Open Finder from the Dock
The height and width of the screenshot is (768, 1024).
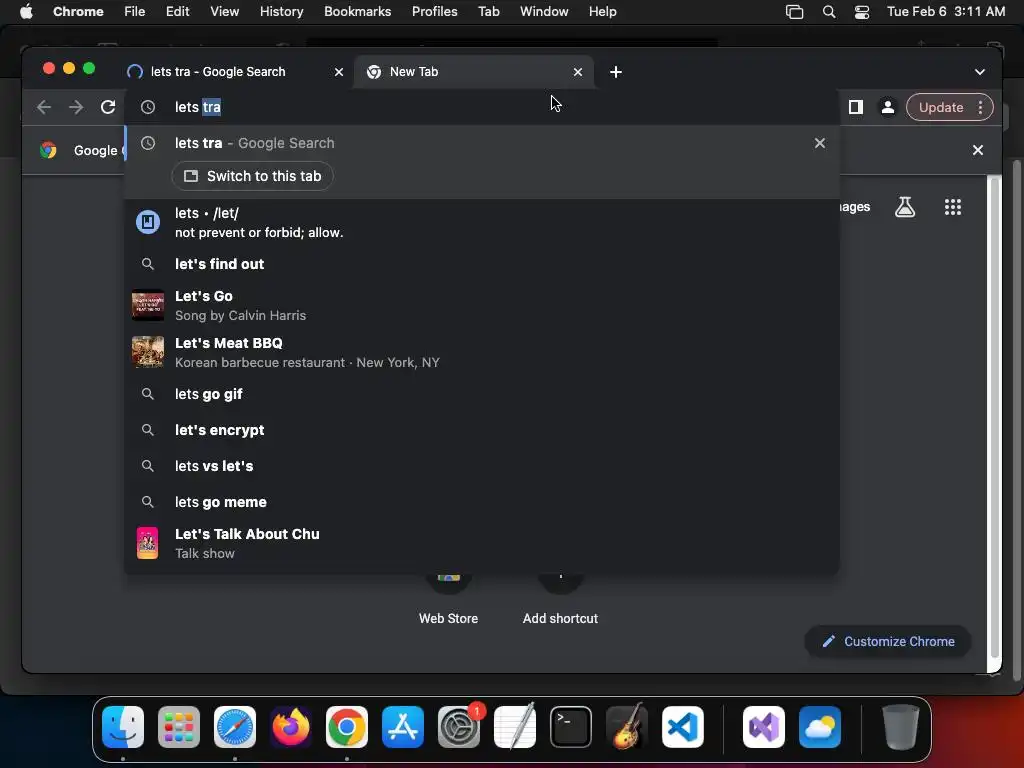click(123, 727)
